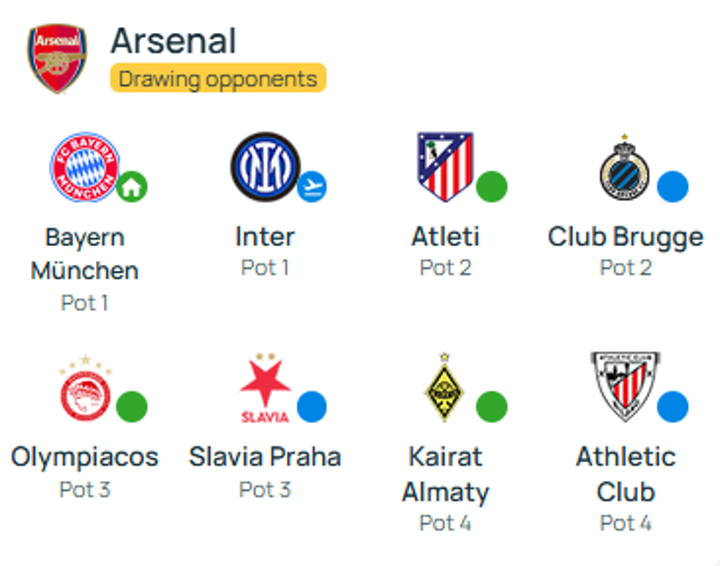The height and width of the screenshot is (566, 720).
Task: Click the Atleti club crest
Action: 445,166
